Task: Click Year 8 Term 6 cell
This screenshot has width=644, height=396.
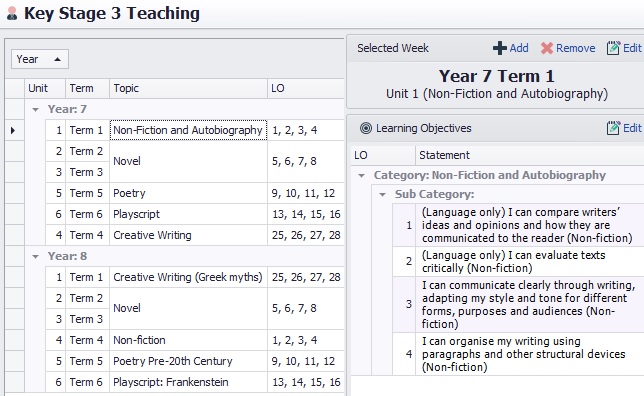Action: click(87, 382)
